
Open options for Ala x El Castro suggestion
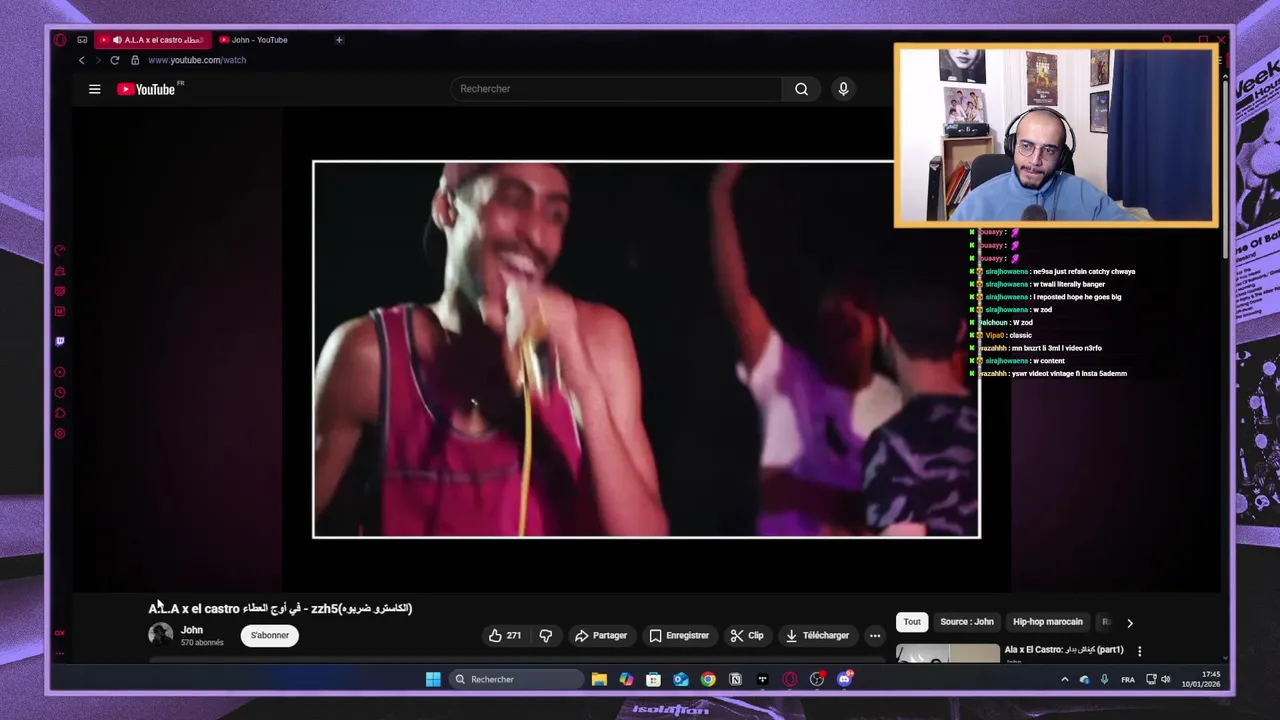click(1139, 651)
